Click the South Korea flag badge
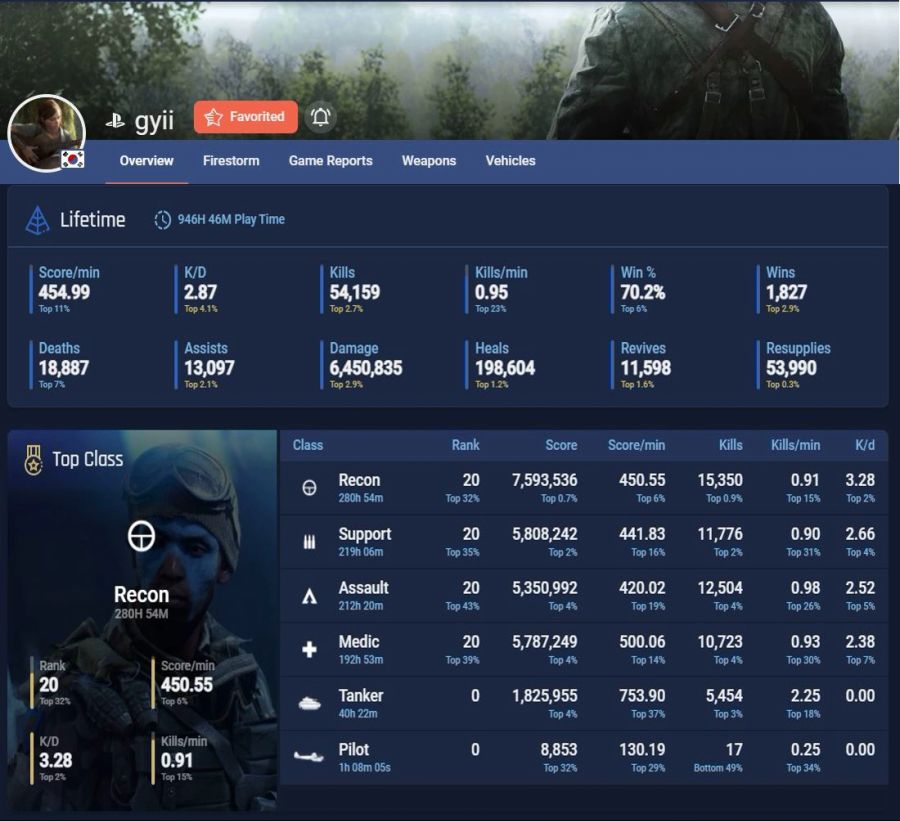The image size is (900, 821). (x=72, y=159)
